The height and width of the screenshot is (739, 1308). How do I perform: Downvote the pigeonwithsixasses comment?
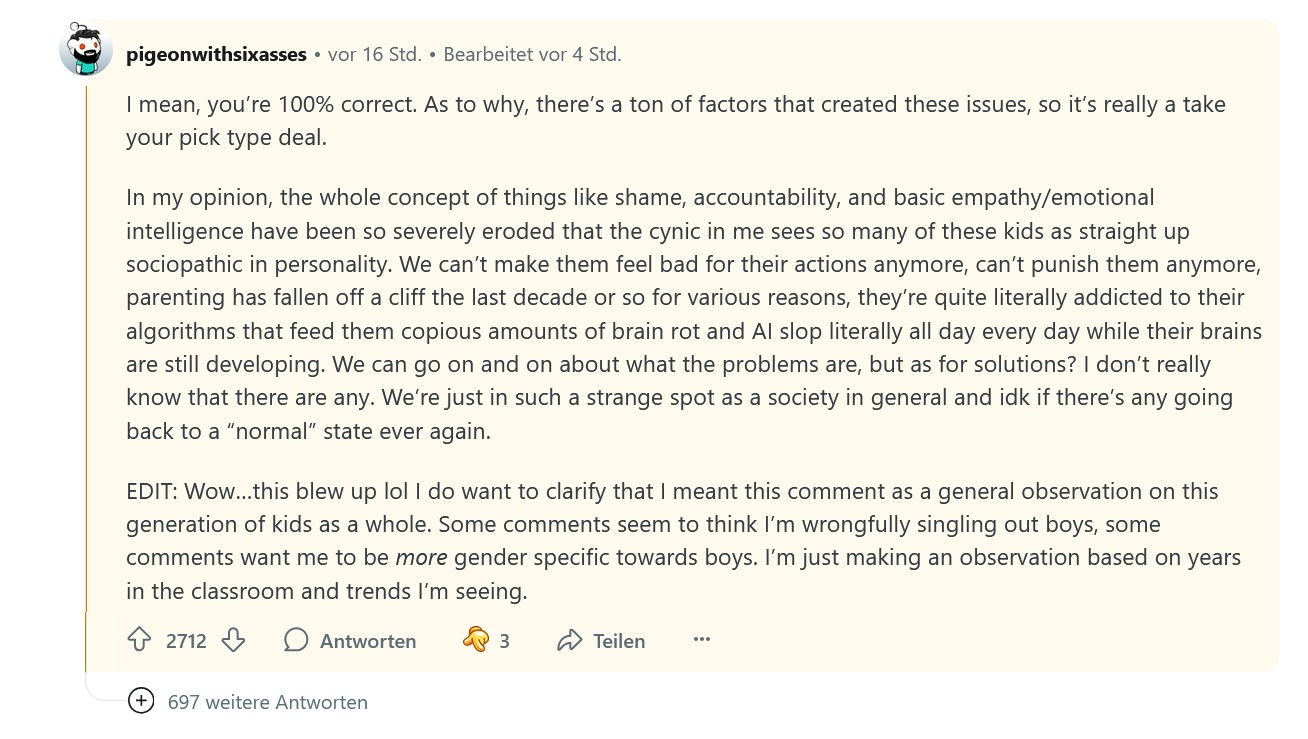pos(233,641)
